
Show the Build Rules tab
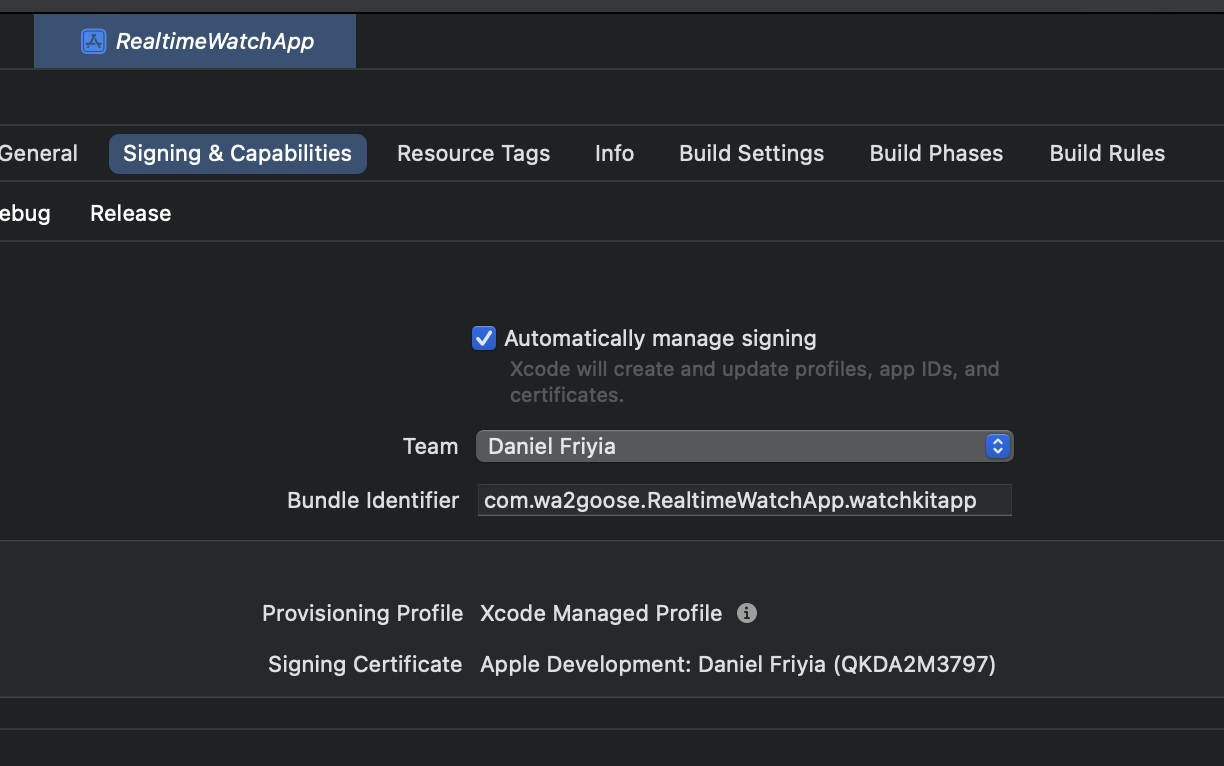[1107, 153]
